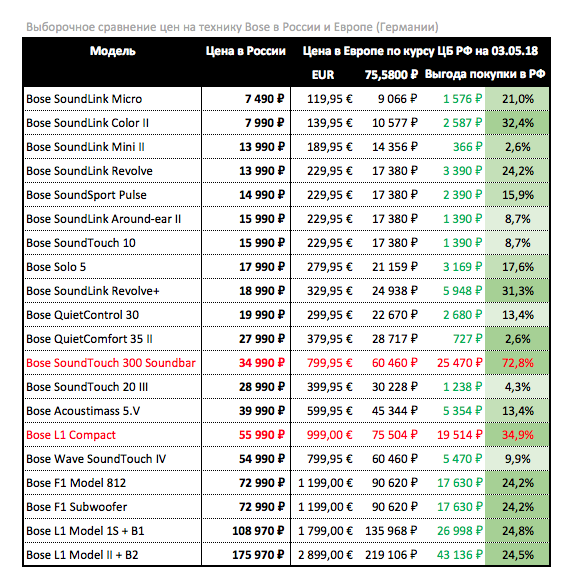Click the red 25 470 ₽ value
The width and height of the screenshot is (578, 582).
point(460,363)
